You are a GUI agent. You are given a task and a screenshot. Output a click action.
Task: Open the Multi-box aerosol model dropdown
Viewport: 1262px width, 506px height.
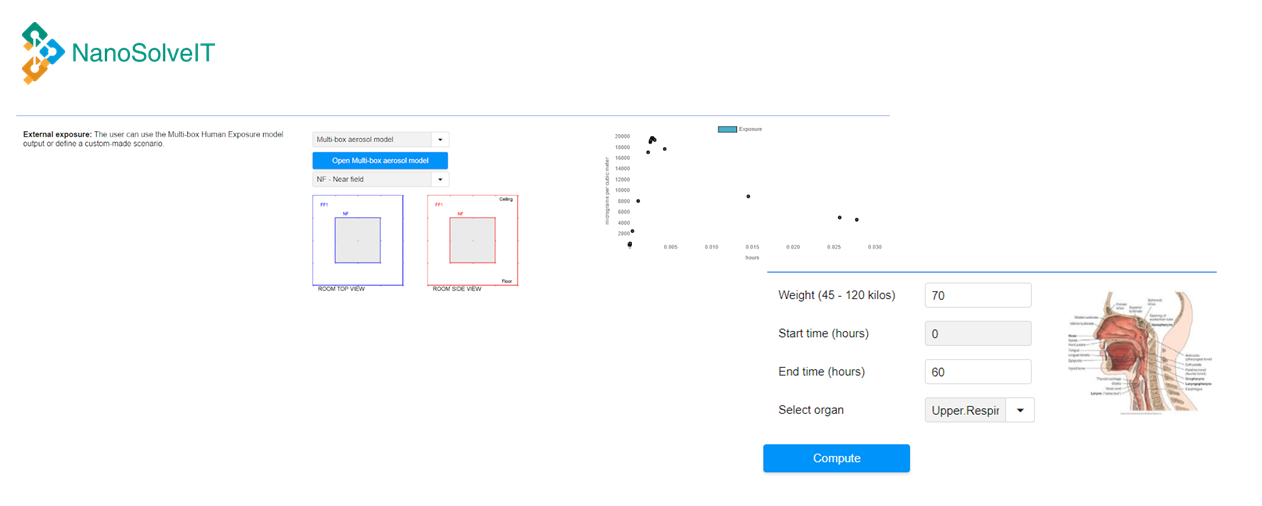point(440,140)
